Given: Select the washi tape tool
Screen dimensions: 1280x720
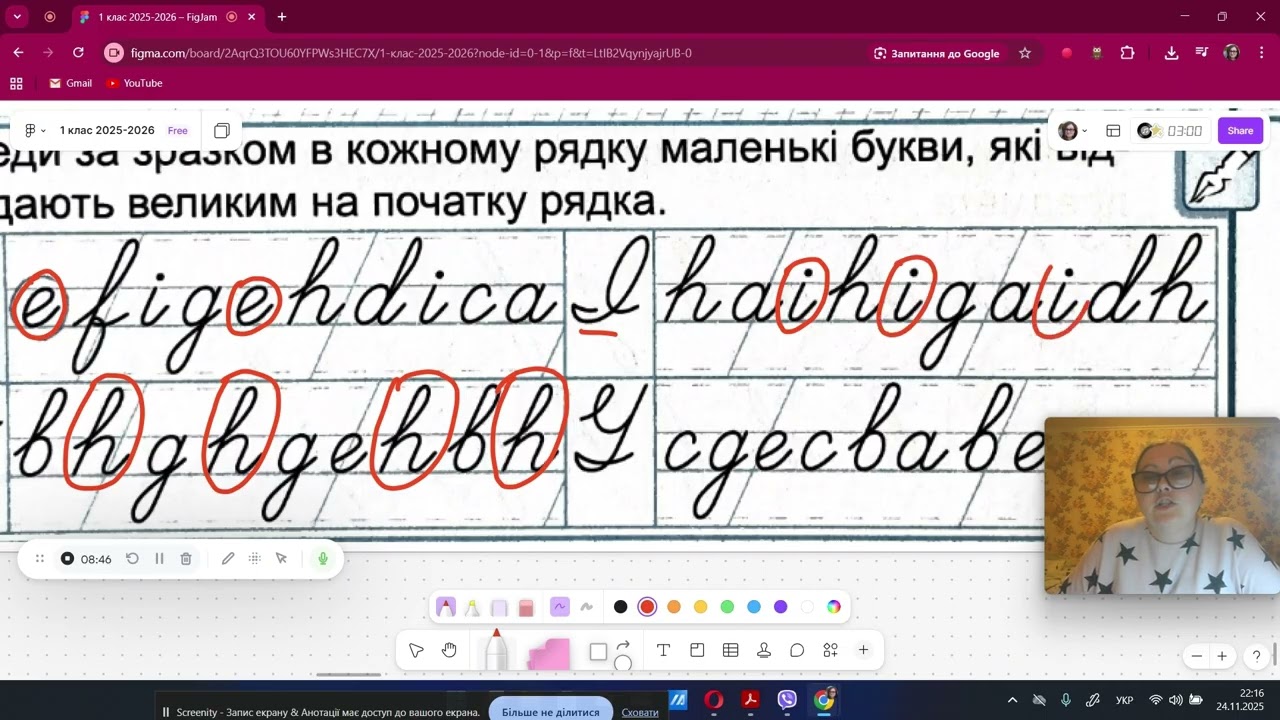Looking at the screenshot, I should tap(499, 607).
